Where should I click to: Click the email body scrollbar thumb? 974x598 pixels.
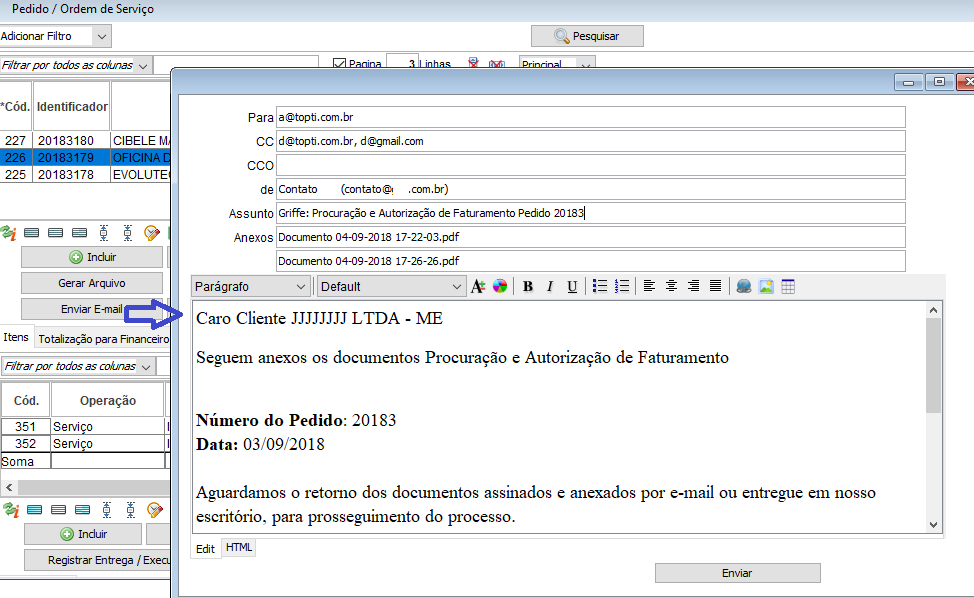pos(933,366)
